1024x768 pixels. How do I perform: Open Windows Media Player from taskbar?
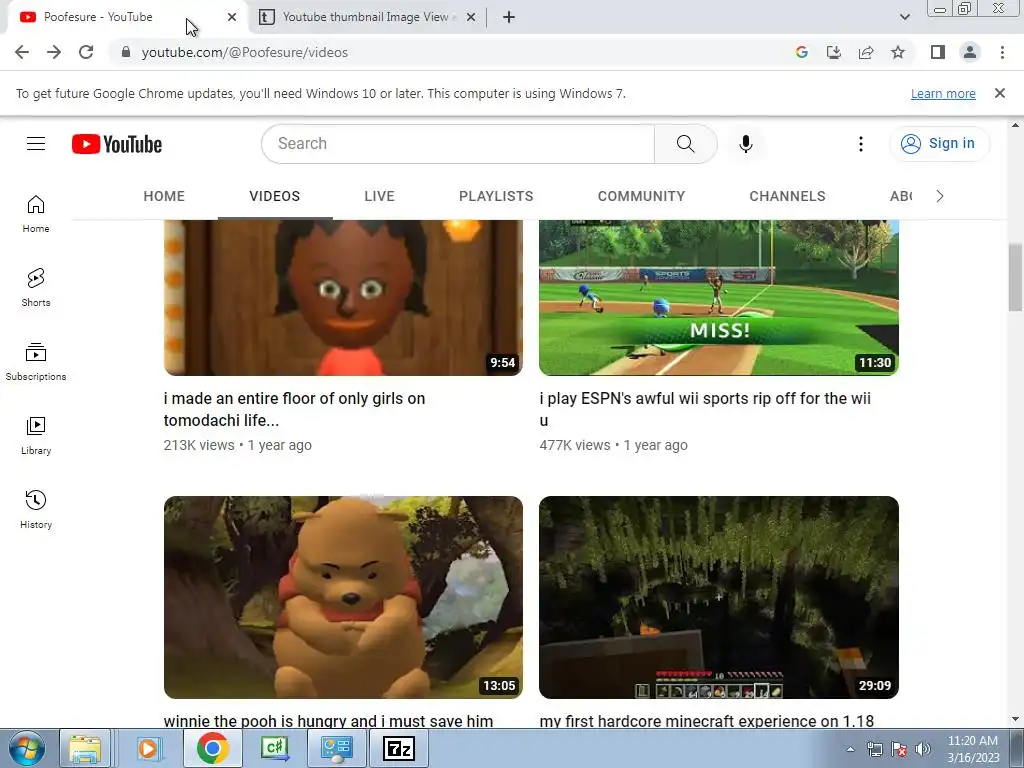click(148, 749)
